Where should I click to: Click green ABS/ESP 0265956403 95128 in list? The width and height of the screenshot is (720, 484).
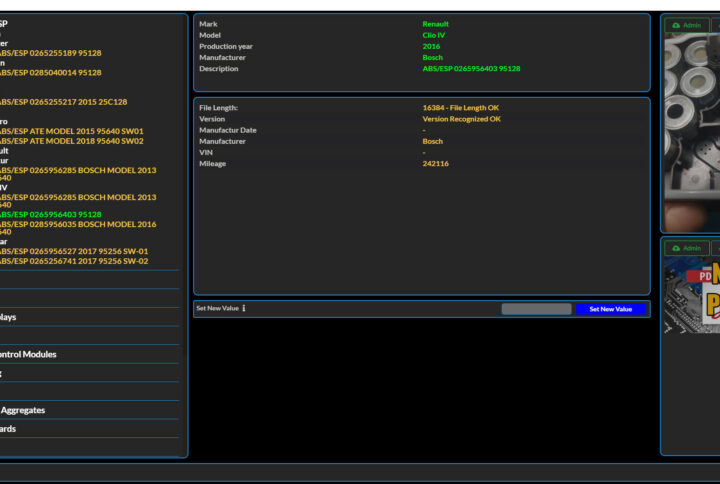point(50,214)
